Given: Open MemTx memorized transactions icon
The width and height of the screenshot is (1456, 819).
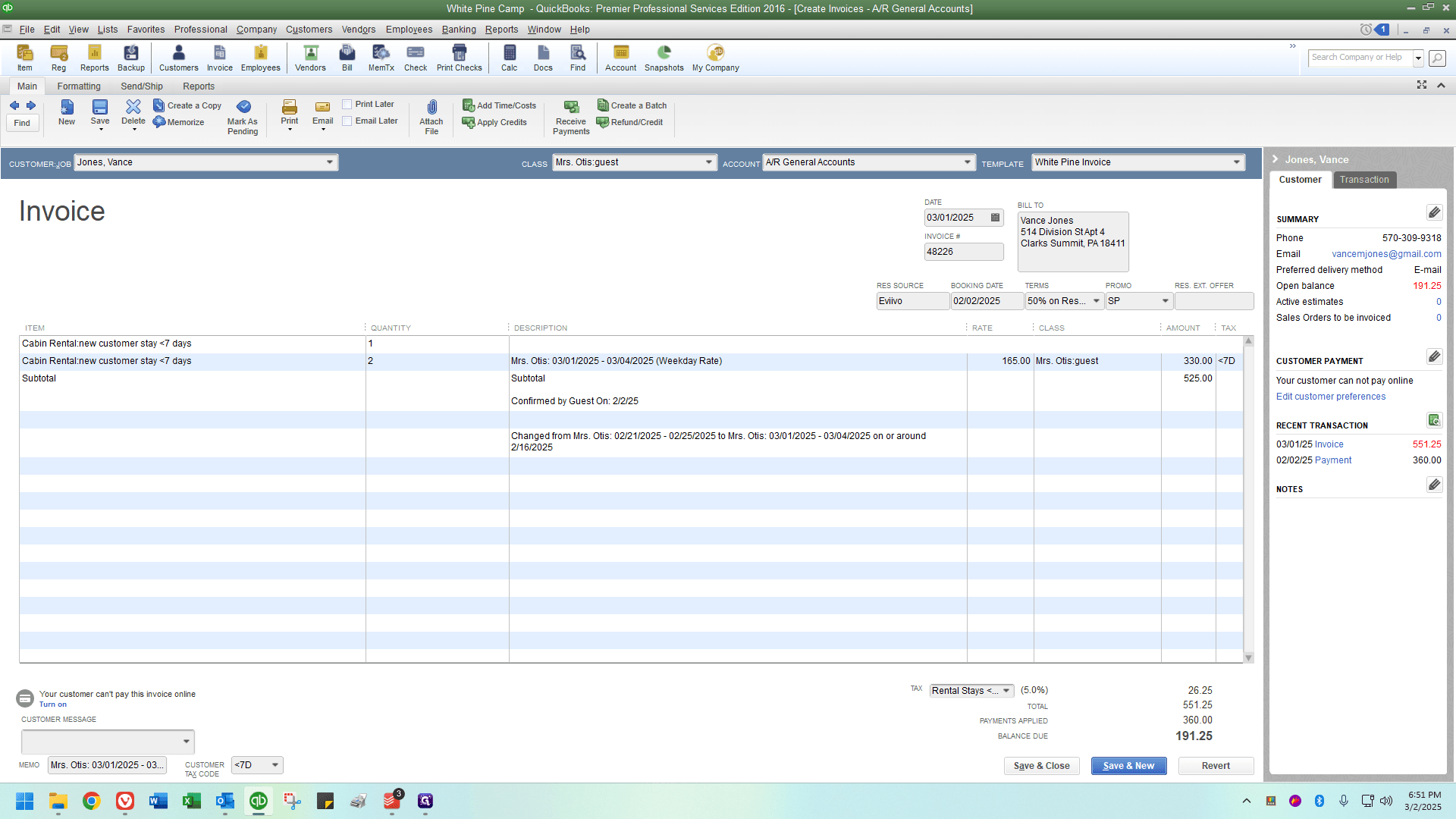Looking at the screenshot, I should pos(381,58).
